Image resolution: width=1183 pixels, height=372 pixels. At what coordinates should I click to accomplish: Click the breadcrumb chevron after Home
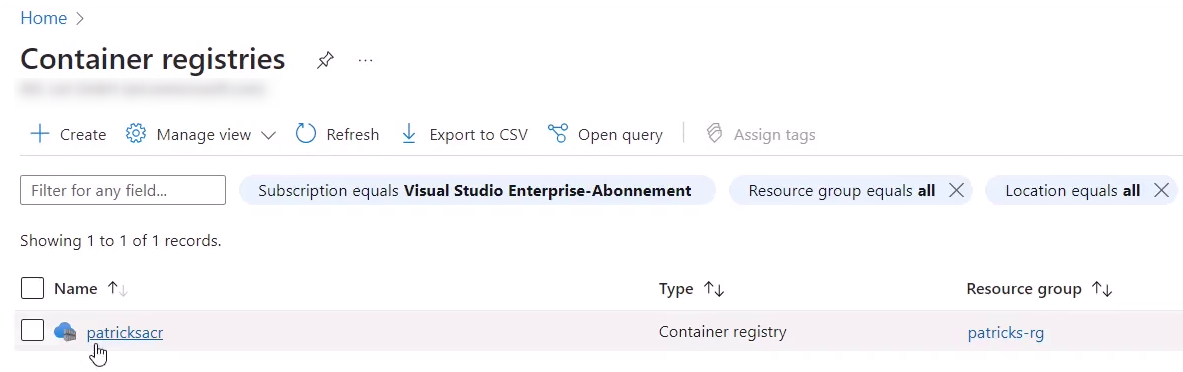click(80, 19)
